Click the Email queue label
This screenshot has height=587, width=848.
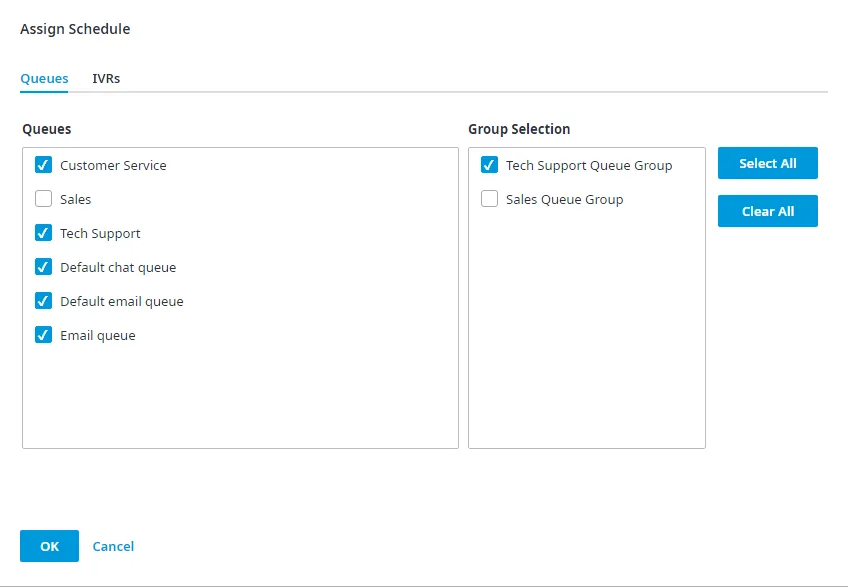click(98, 336)
